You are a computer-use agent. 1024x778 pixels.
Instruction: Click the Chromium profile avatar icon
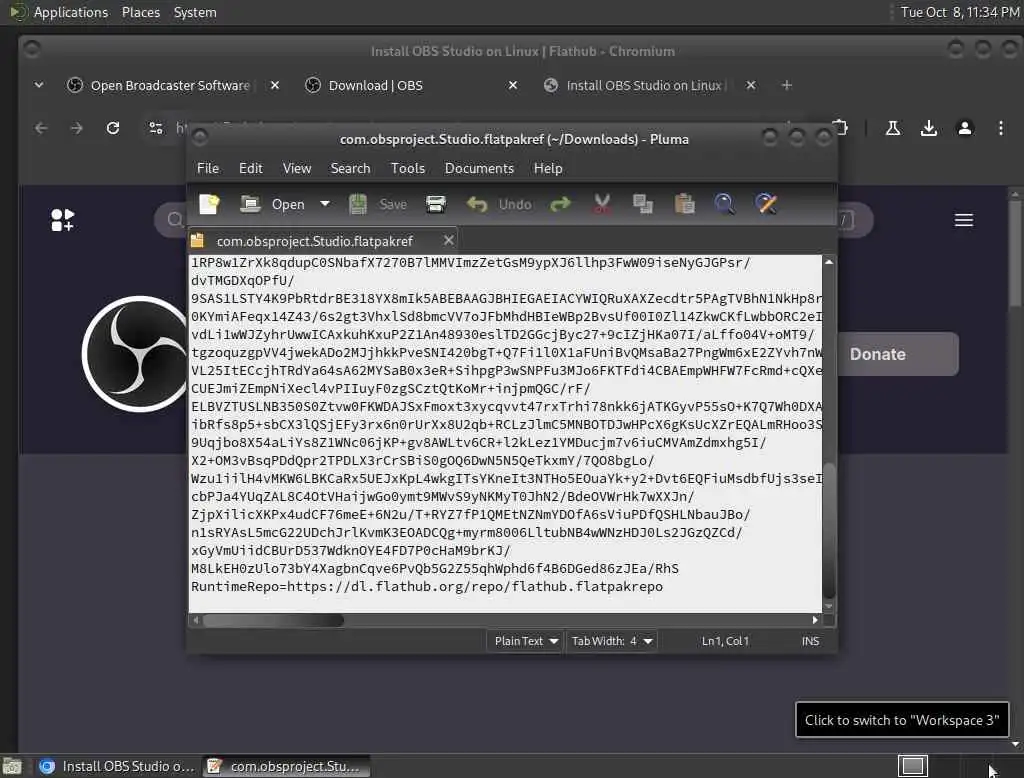(x=965, y=128)
